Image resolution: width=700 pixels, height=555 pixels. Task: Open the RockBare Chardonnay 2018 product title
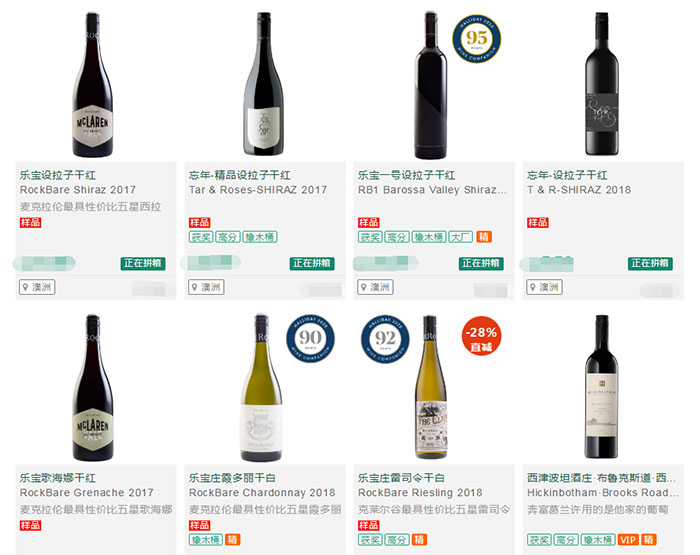tap(262, 492)
